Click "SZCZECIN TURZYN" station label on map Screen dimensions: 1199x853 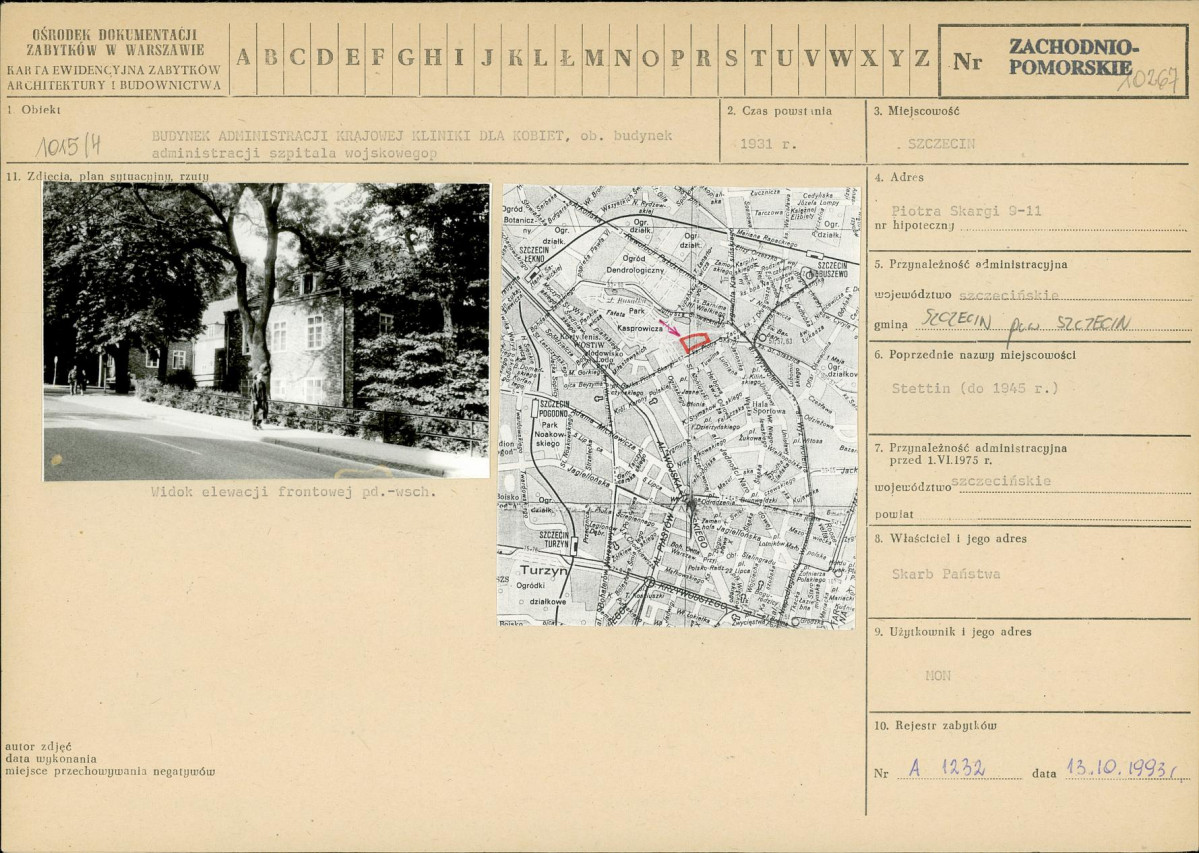click(x=554, y=539)
